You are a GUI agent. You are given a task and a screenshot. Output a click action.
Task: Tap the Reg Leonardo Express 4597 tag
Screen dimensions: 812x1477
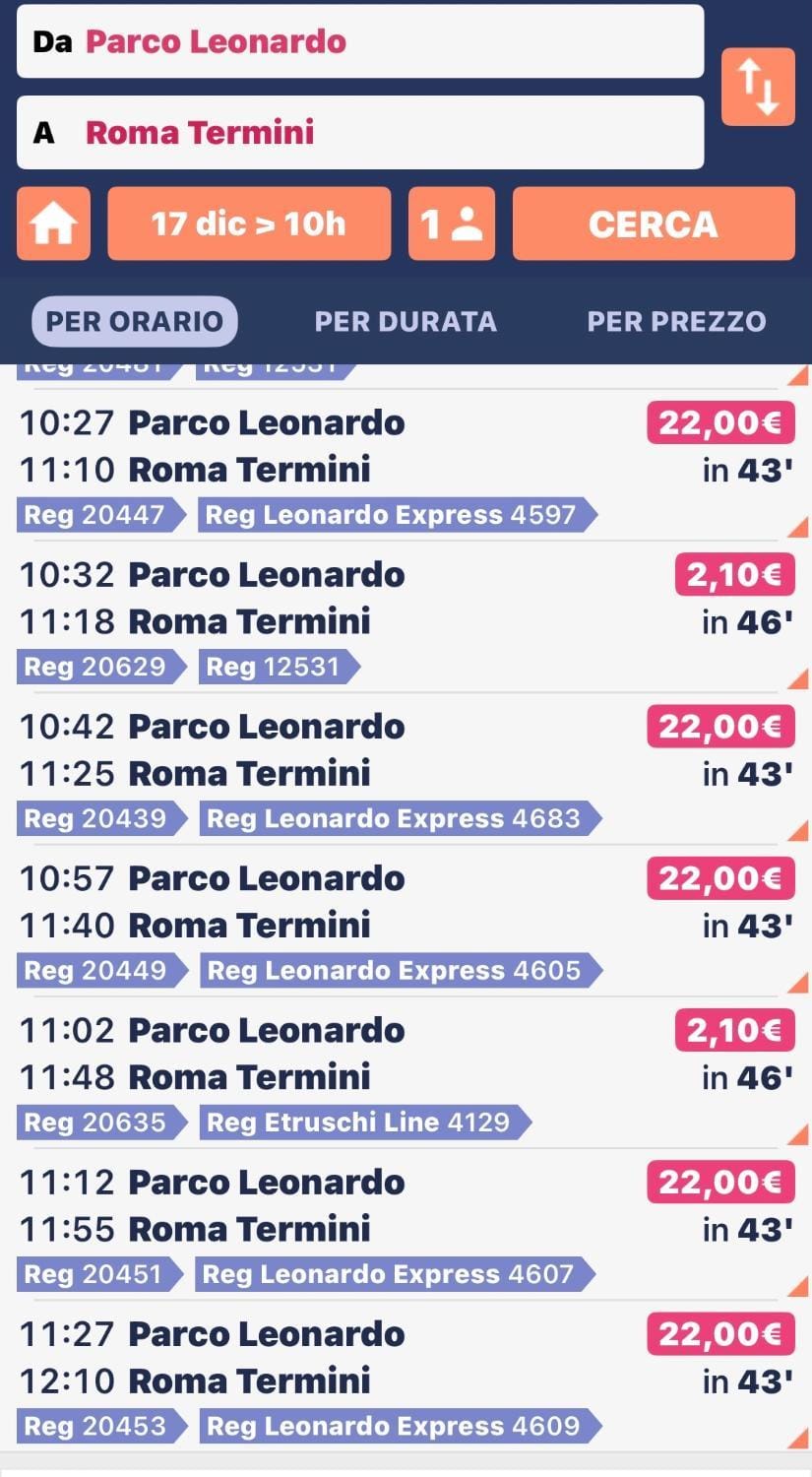coord(396,515)
